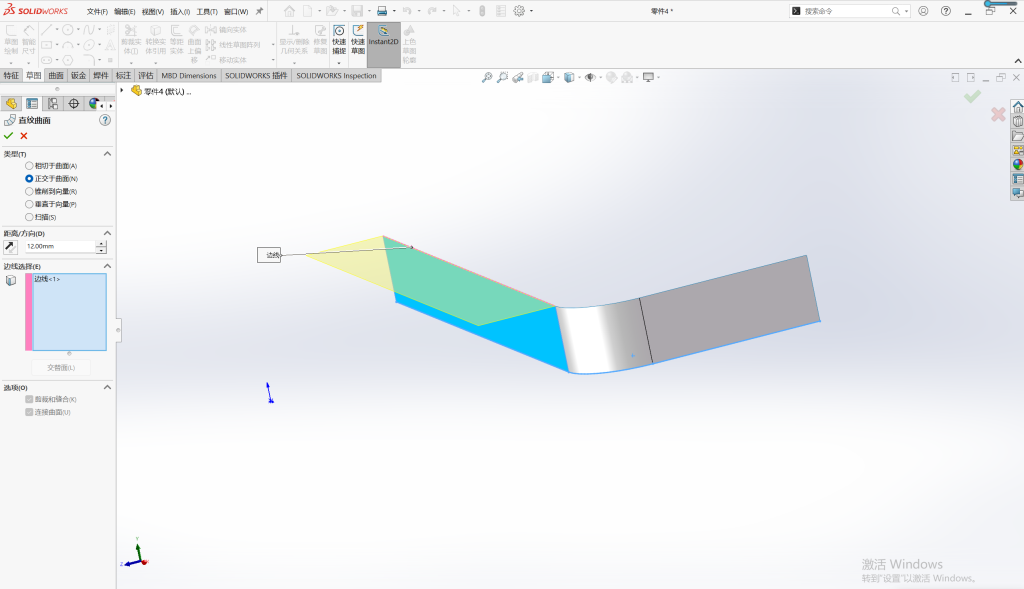Open the help icon for 直纹曲面
1024x589 pixels.
pyautogui.click(x=105, y=120)
